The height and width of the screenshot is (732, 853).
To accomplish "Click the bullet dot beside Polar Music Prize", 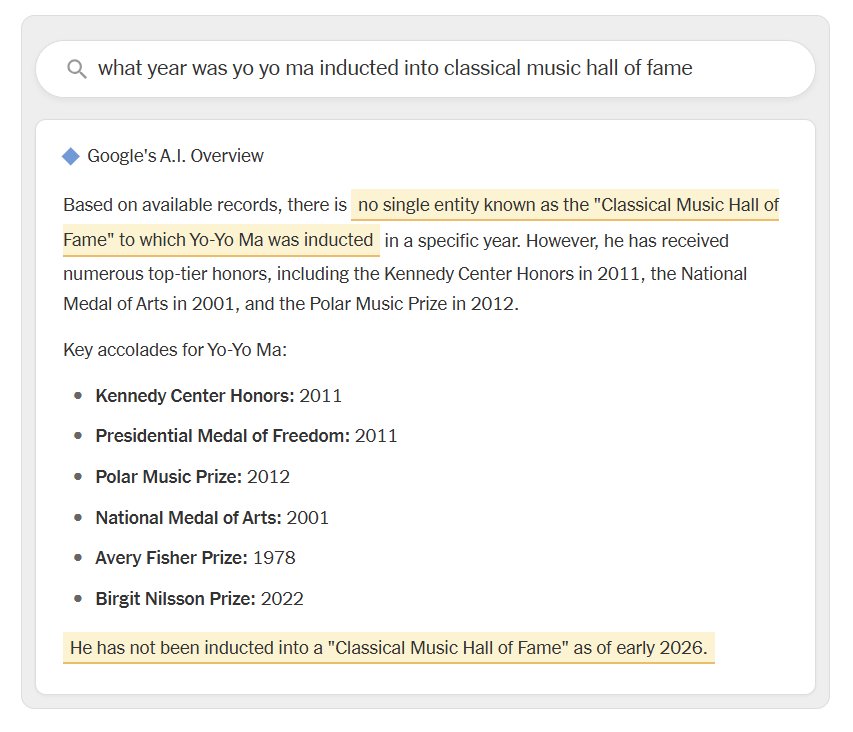I will pyautogui.click(x=78, y=477).
